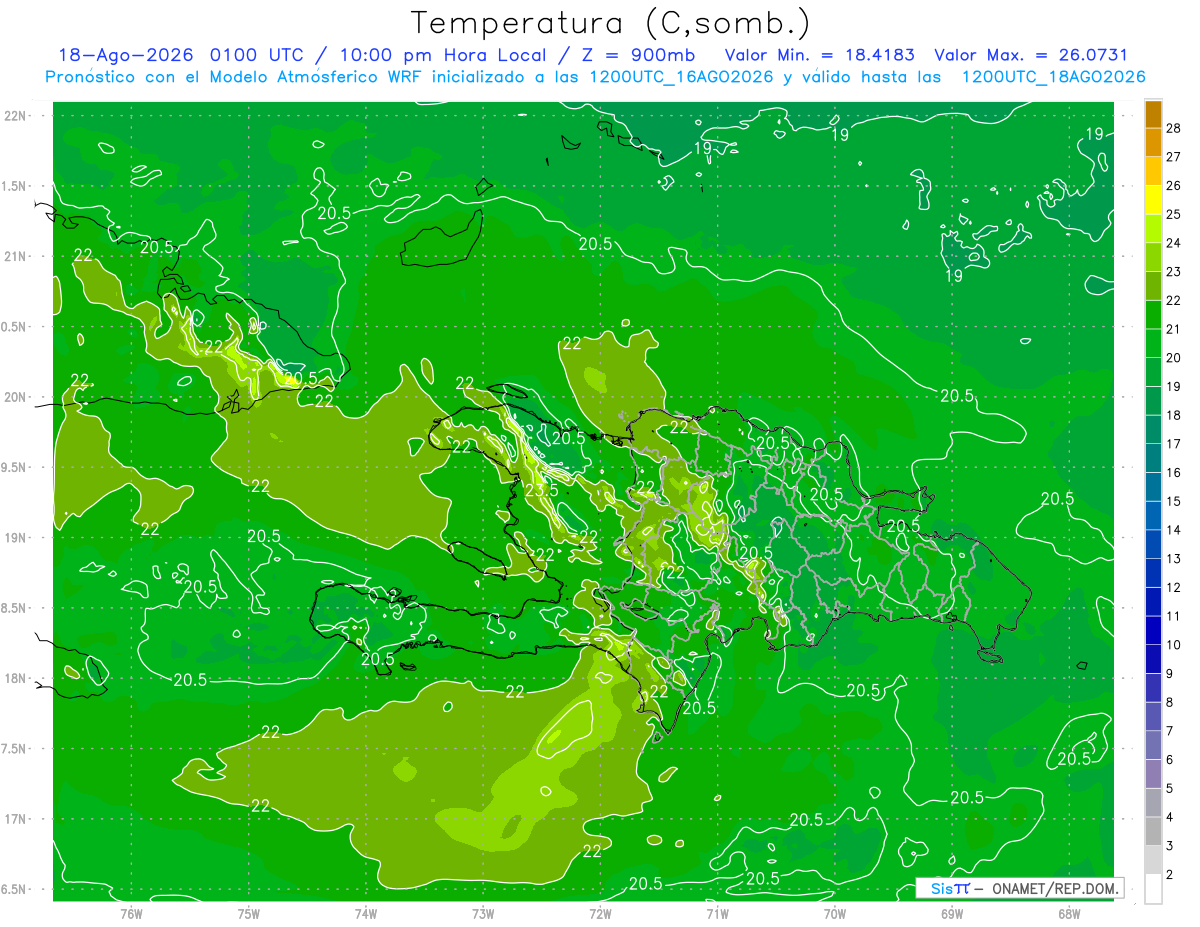
Task: Click the color bar segment between 27 and 28
Action: [x=1153, y=143]
